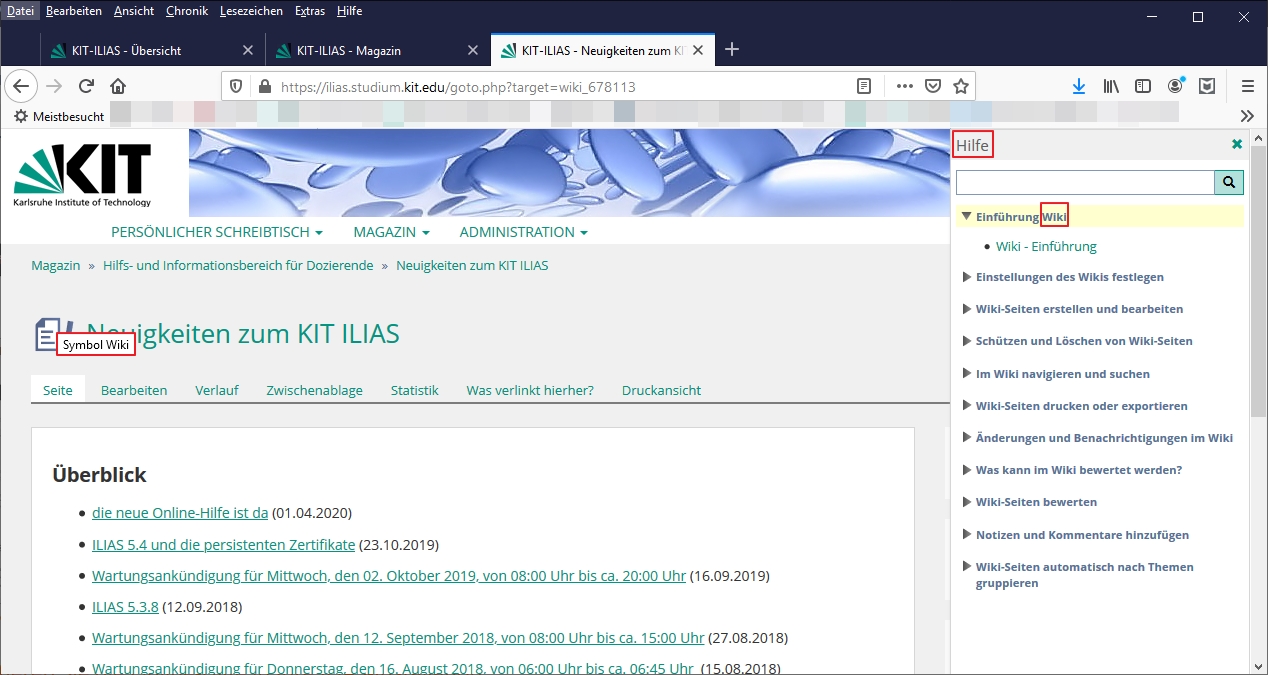This screenshot has width=1268, height=675.
Task: Go to Magazin via the breadcrumb
Action: tap(56, 266)
